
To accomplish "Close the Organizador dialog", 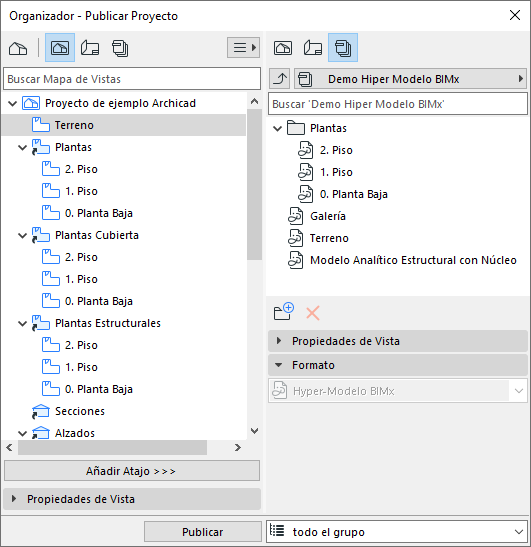I will 515,15.
